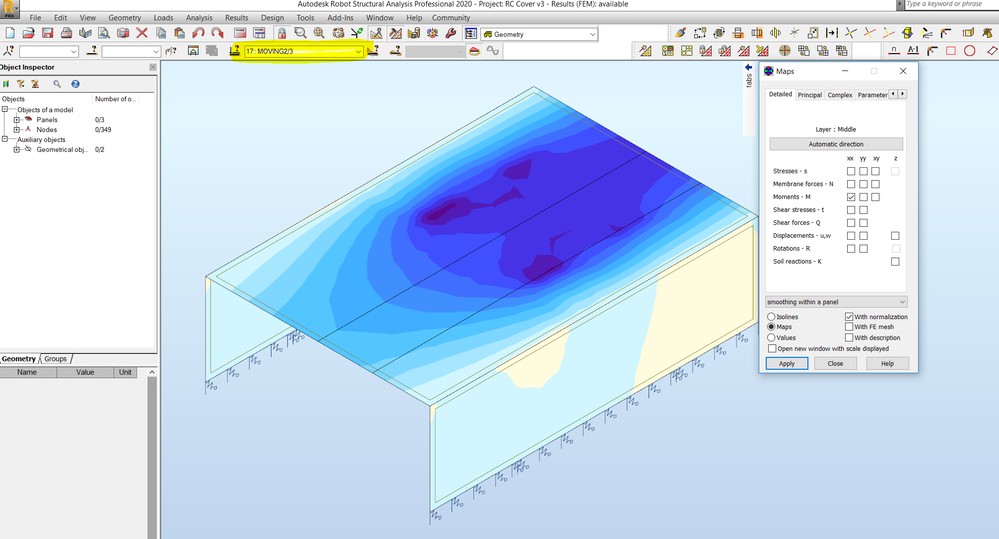This screenshot has height=539, width=999.
Task: Select the circle contour tool icon
Action: [x=970, y=51]
